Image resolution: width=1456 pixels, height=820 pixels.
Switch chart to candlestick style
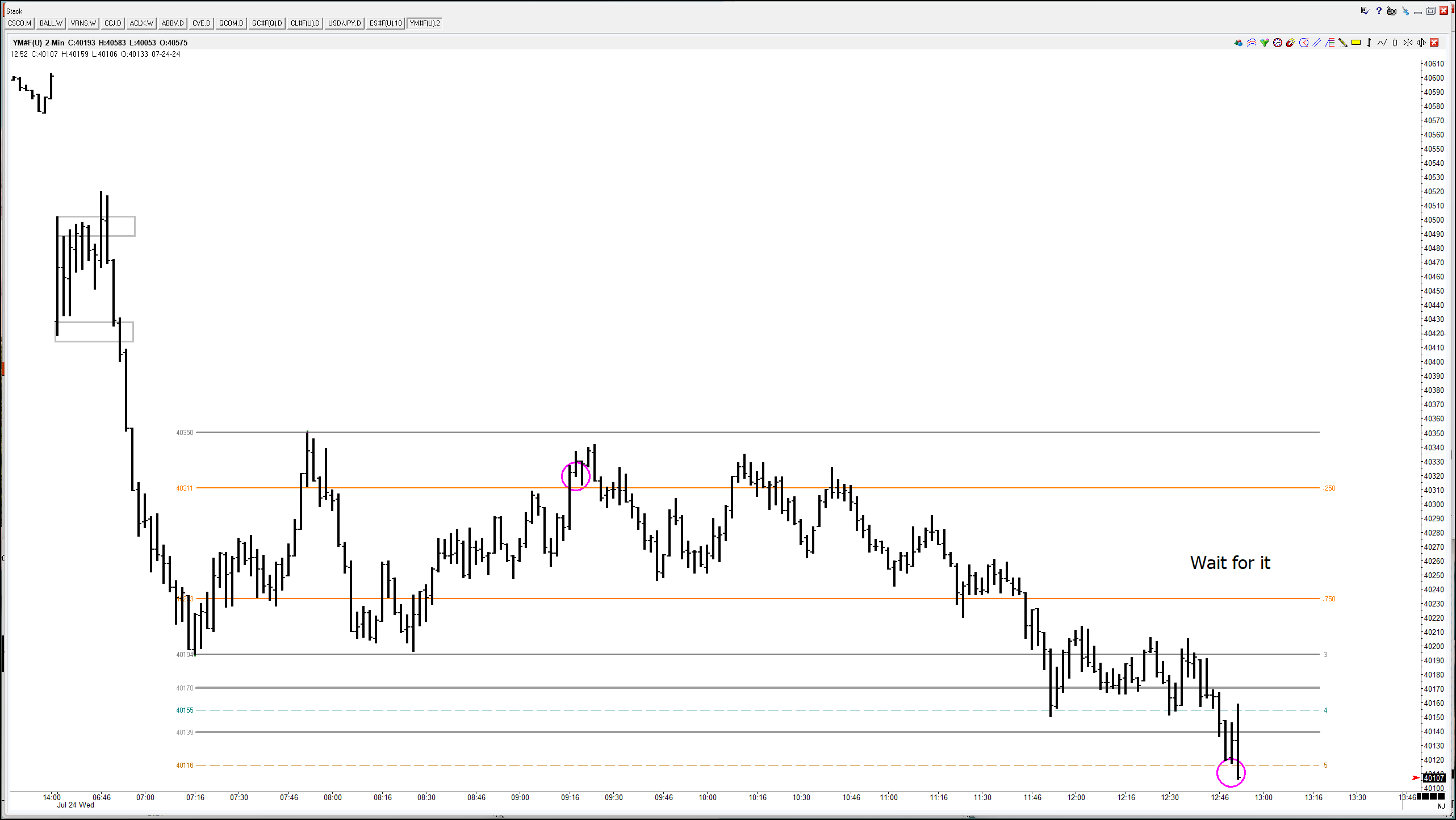click(x=1395, y=43)
